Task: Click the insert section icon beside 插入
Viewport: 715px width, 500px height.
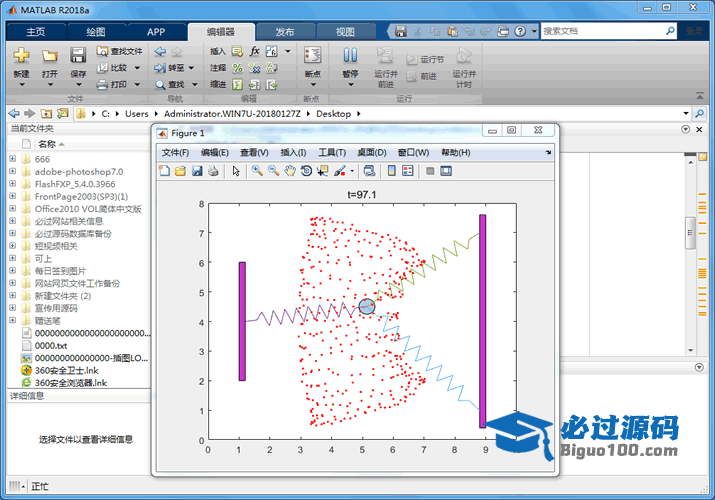Action: (237, 52)
